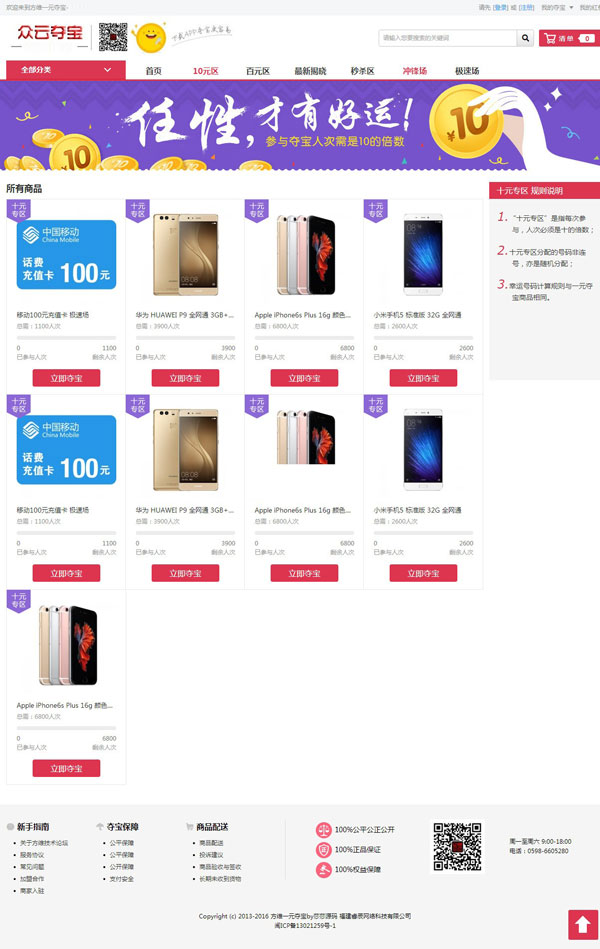Click the 100%公平公正公开 scale icon
Screen dimensions: 600x949
click(323, 830)
